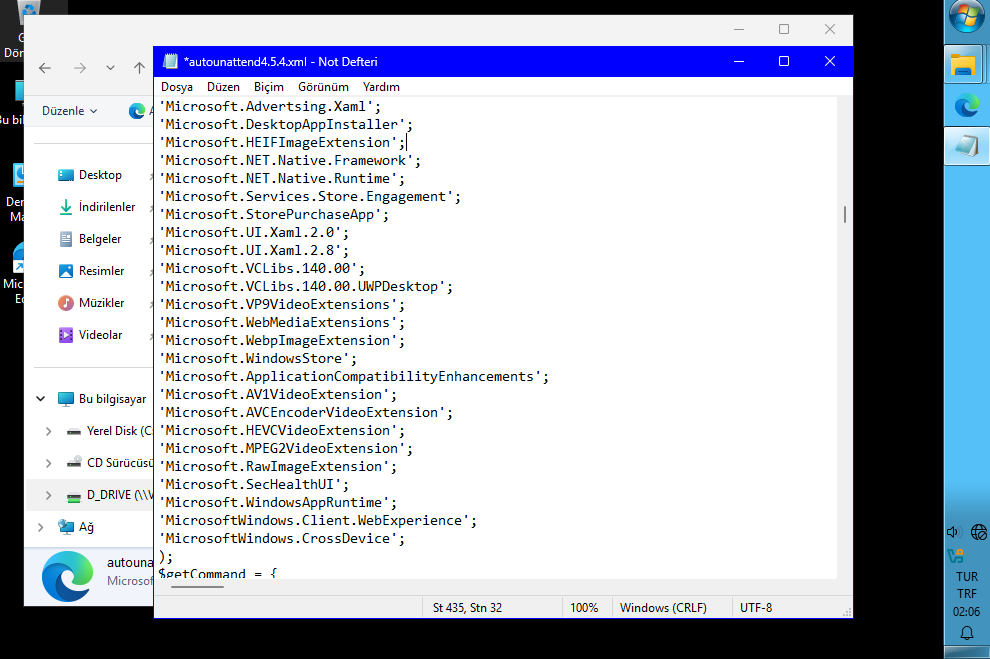Click the 'Microsoft.UI.Xaml.2.8' line
The height and width of the screenshot is (659, 990).
click(254, 251)
